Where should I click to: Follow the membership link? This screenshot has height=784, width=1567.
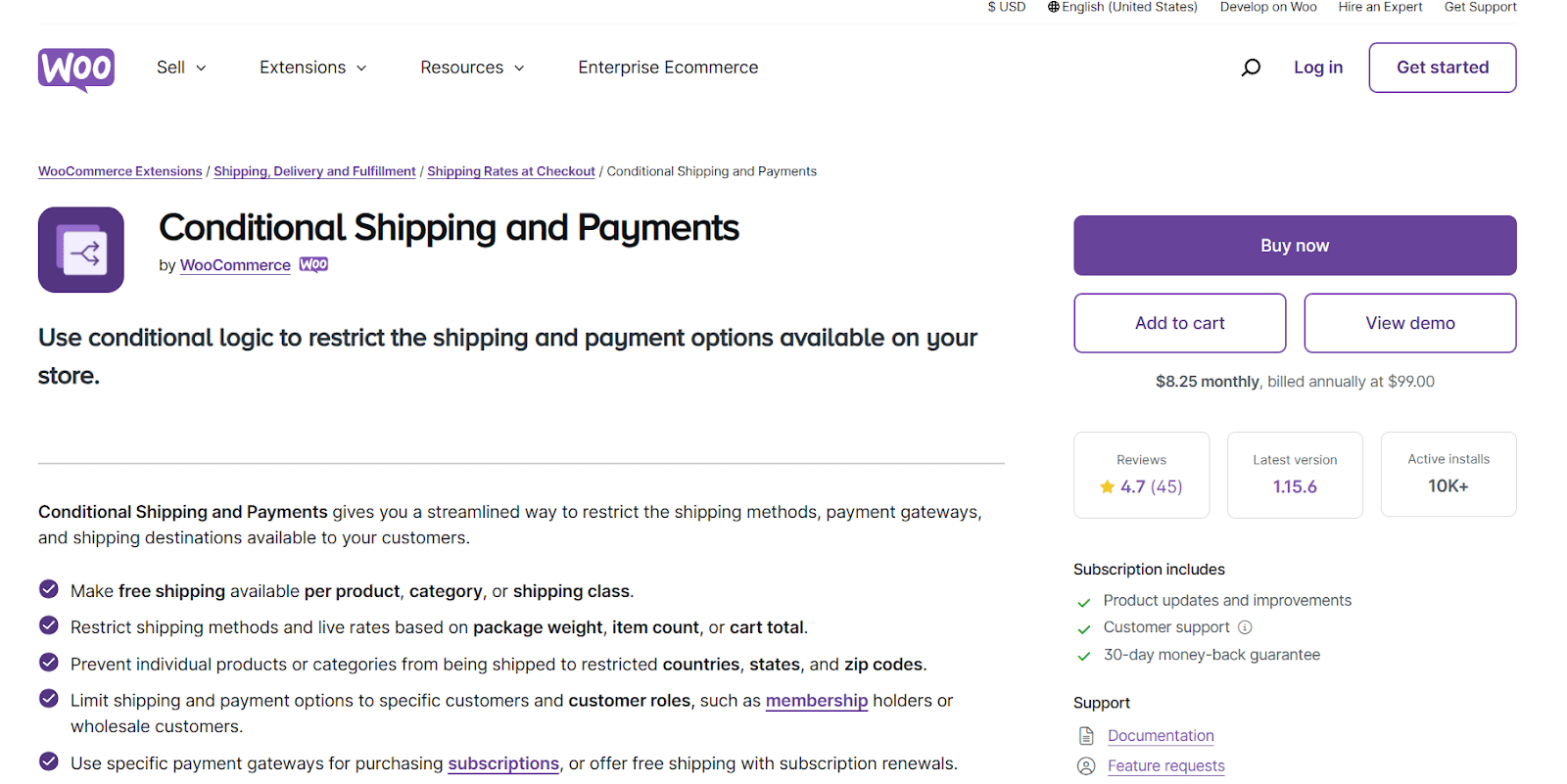[x=817, y=701]
